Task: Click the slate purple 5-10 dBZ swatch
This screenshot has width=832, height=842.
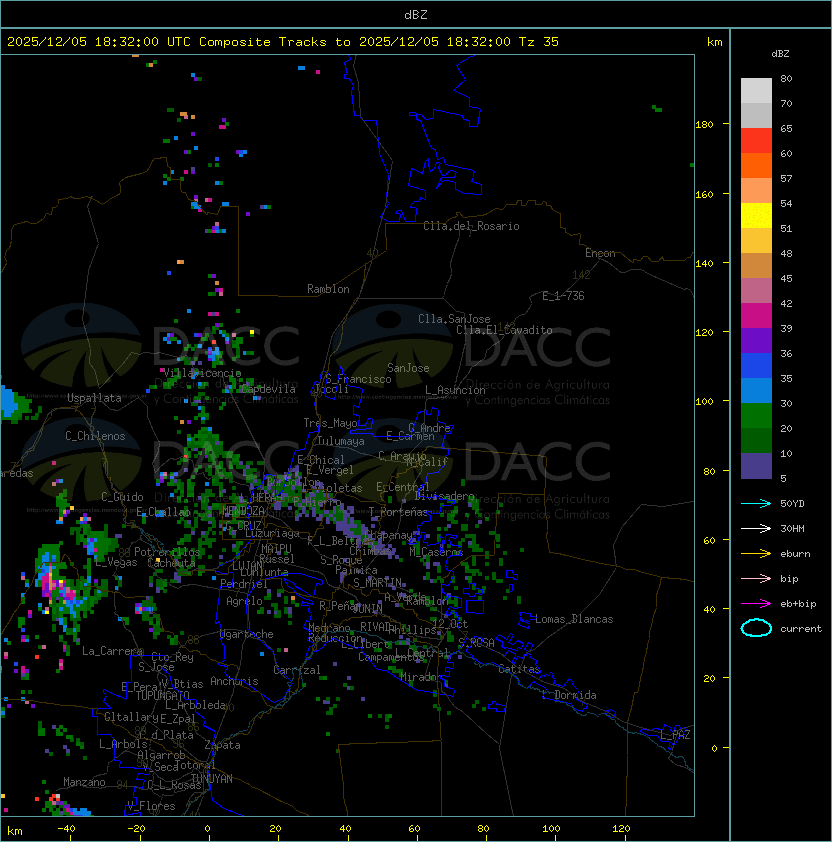Action: (x=756, y=466)
